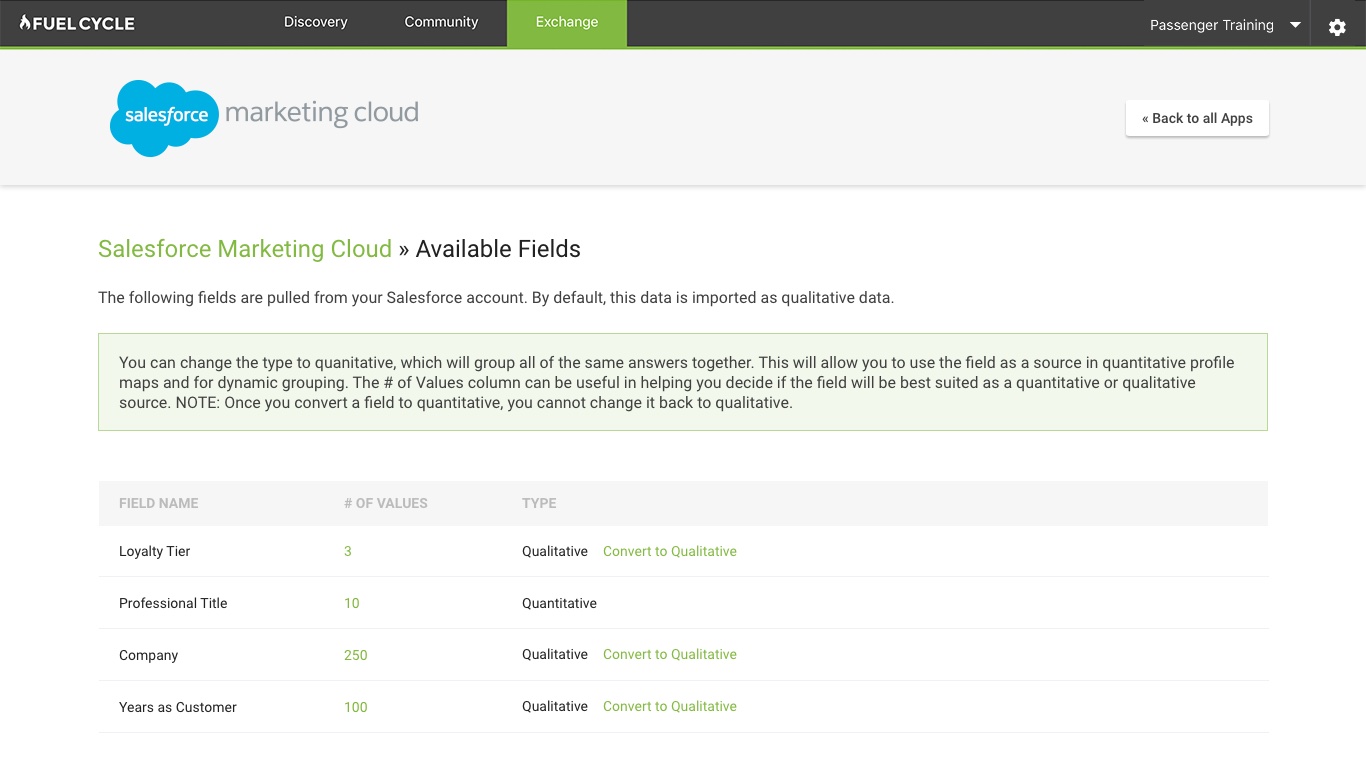This screenshot has height=783, width=1366.
Task: Convert the Loyalty Tier field type
Action: (670, 551)
